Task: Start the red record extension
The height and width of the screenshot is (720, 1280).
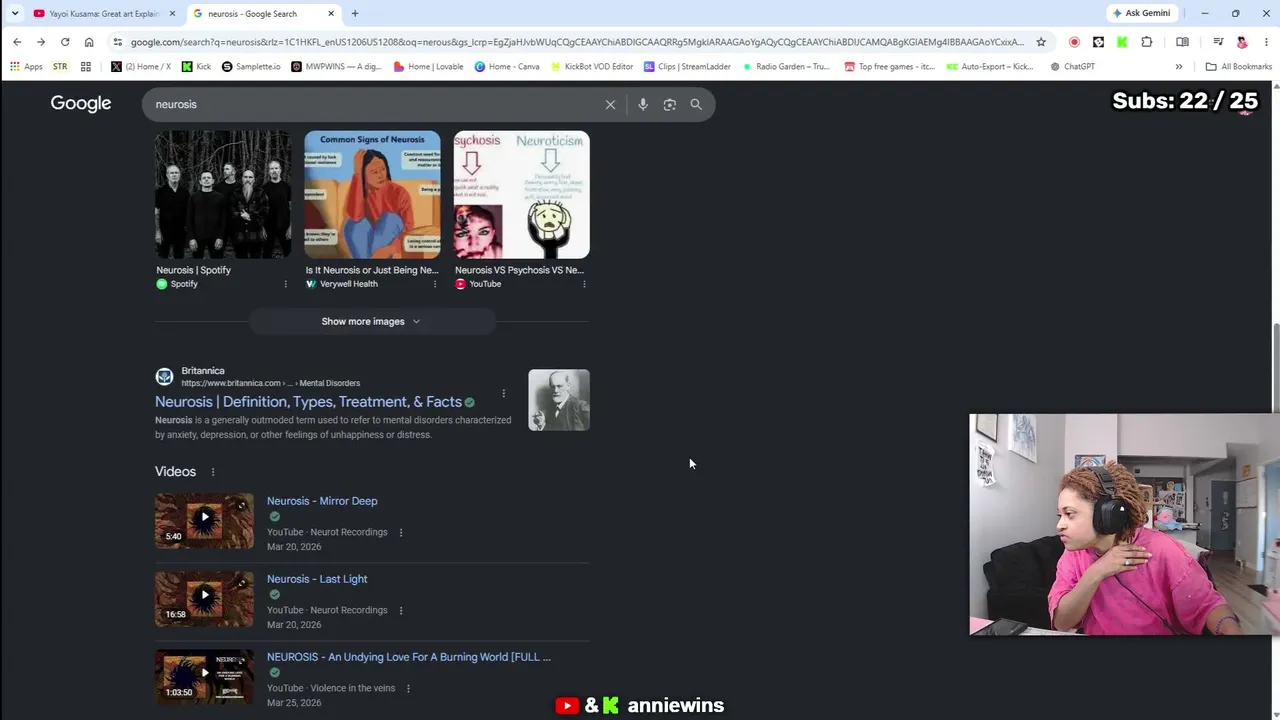Action: 1074,42
